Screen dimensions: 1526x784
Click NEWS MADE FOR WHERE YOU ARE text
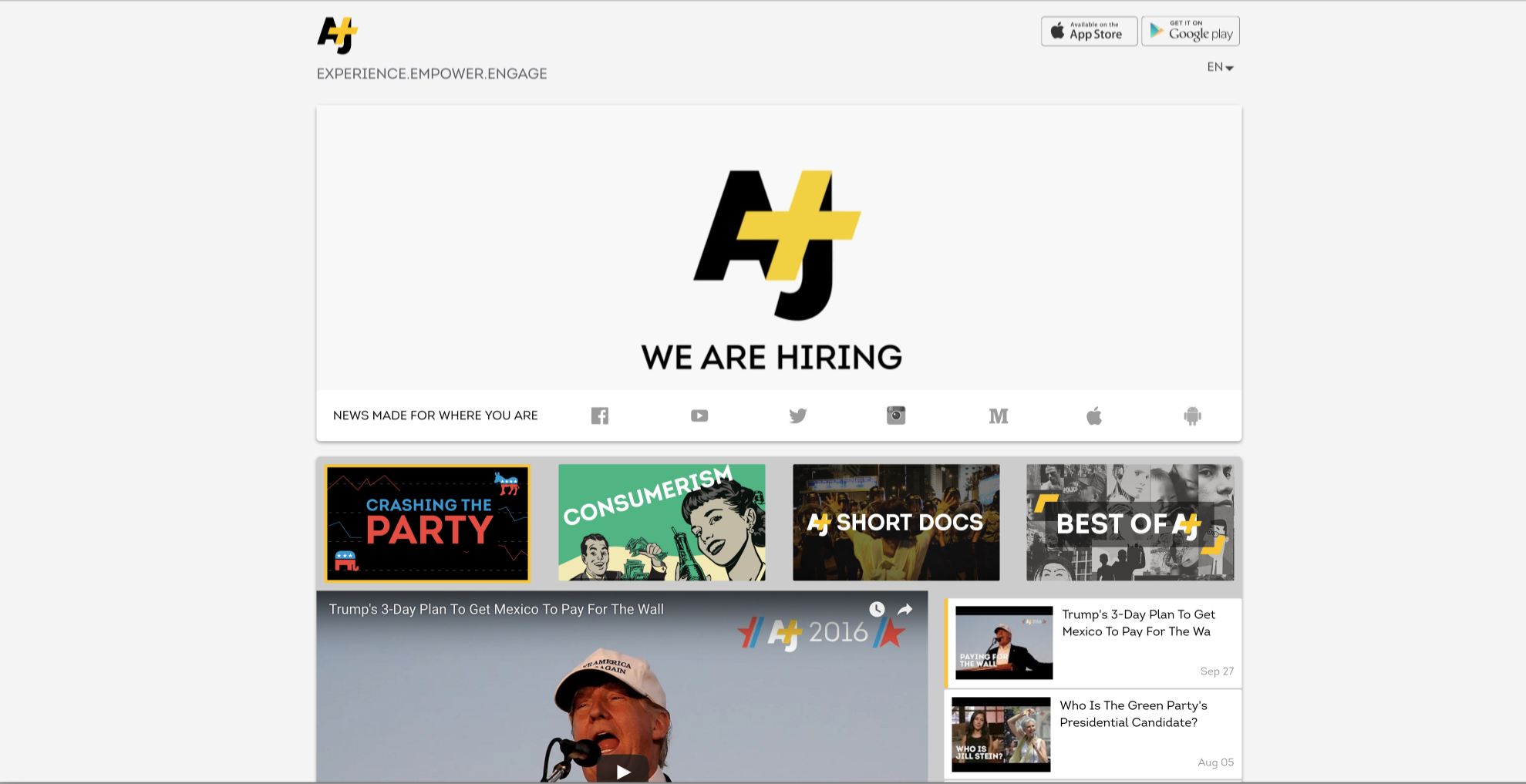[x=436, y=416]
